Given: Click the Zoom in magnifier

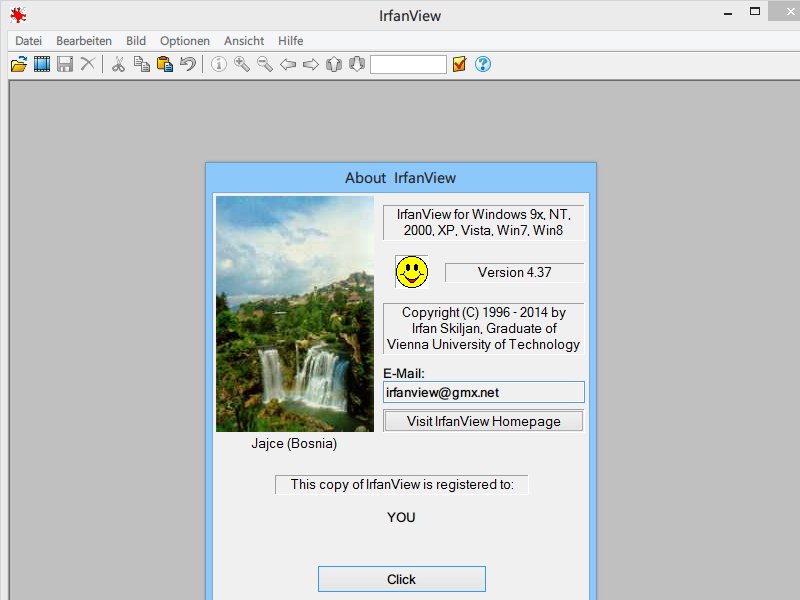Looking at the screenshot, I should (x=242, y=64).
